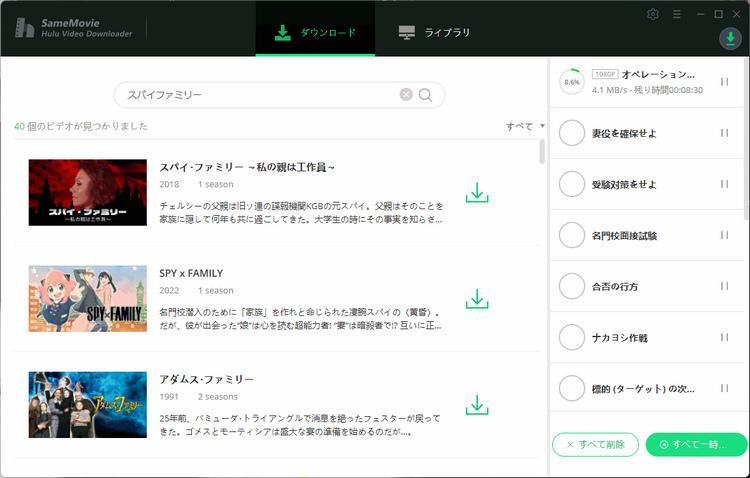Click the ナカヨシ作戦 progress circle
This screenshot has width=750, height=478.
coord(572,337)
